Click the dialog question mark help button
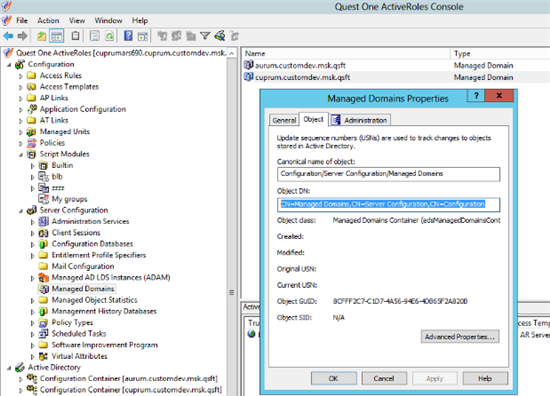This screenshot has height=396, width=550. 476,95
